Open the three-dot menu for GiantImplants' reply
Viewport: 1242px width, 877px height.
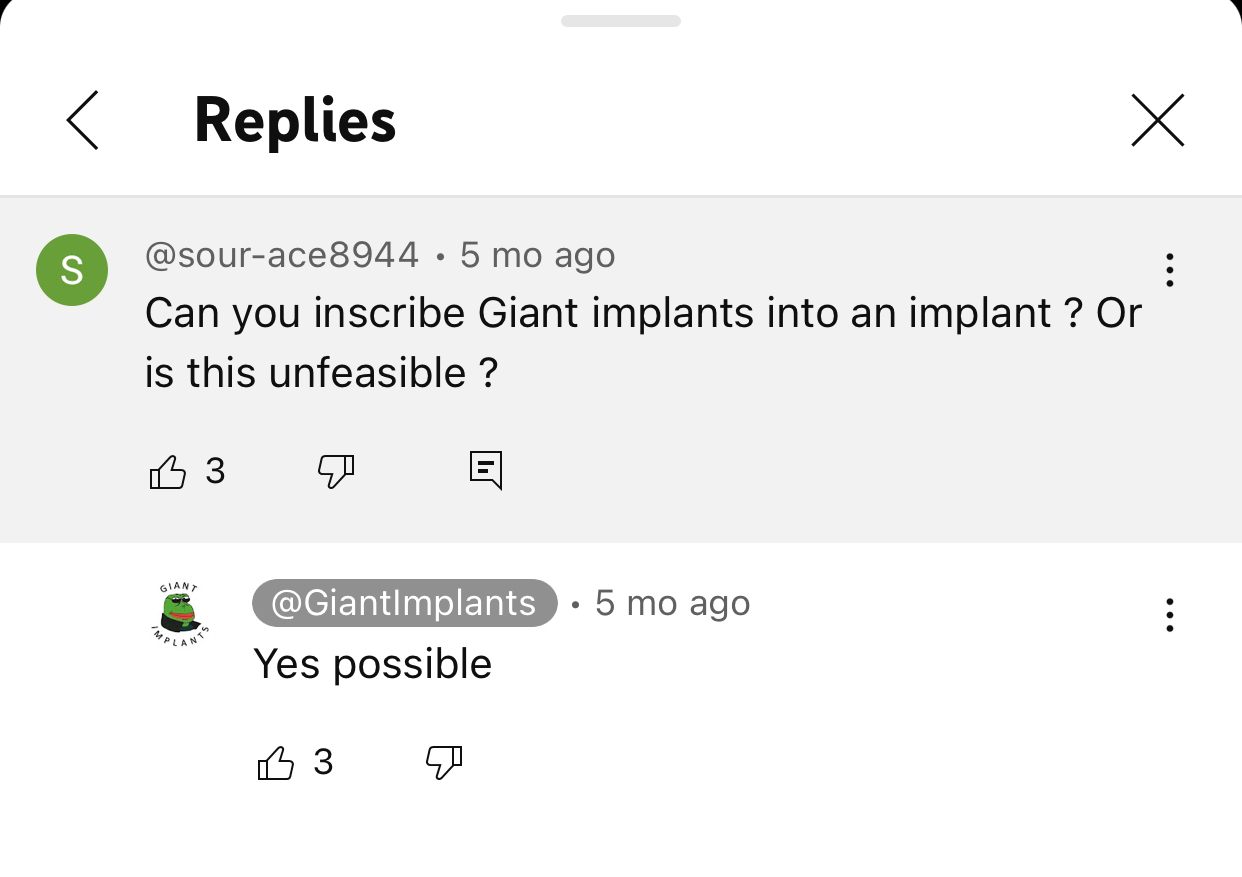click(1169, 615)
